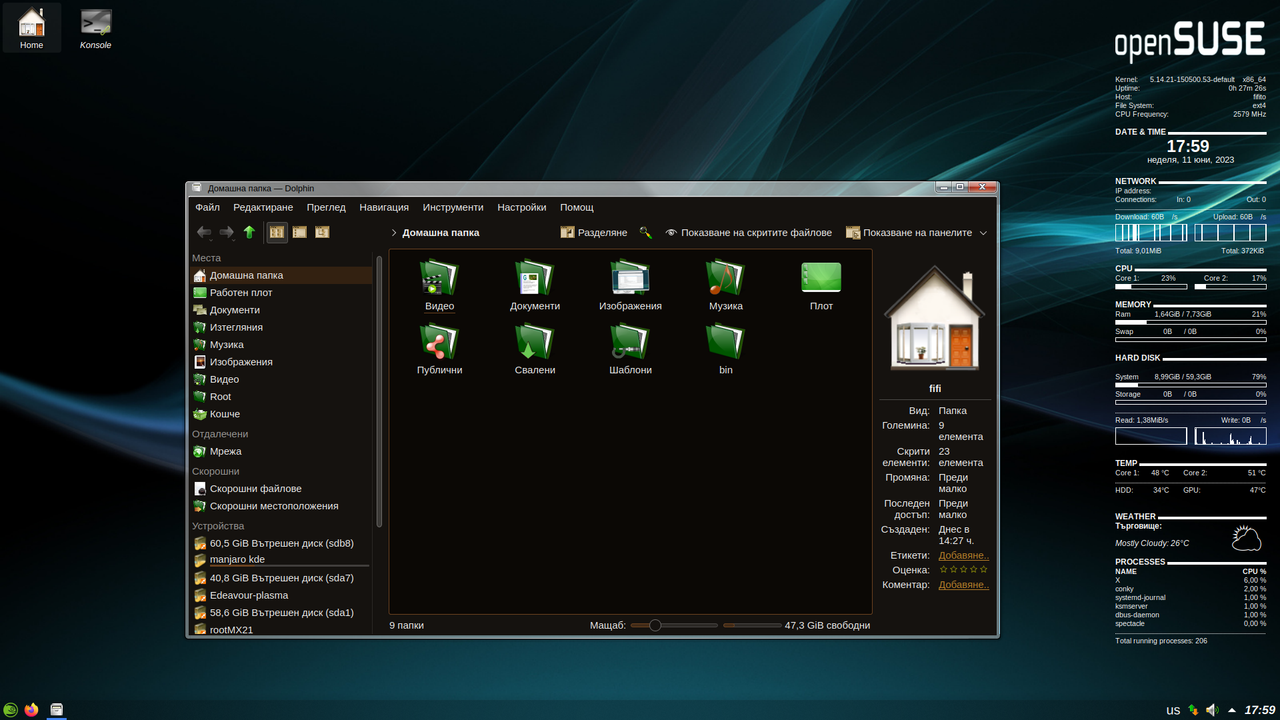1280x720 pixels.
Task: Open the Изображения folder in file view
Action: pos(630,286)
